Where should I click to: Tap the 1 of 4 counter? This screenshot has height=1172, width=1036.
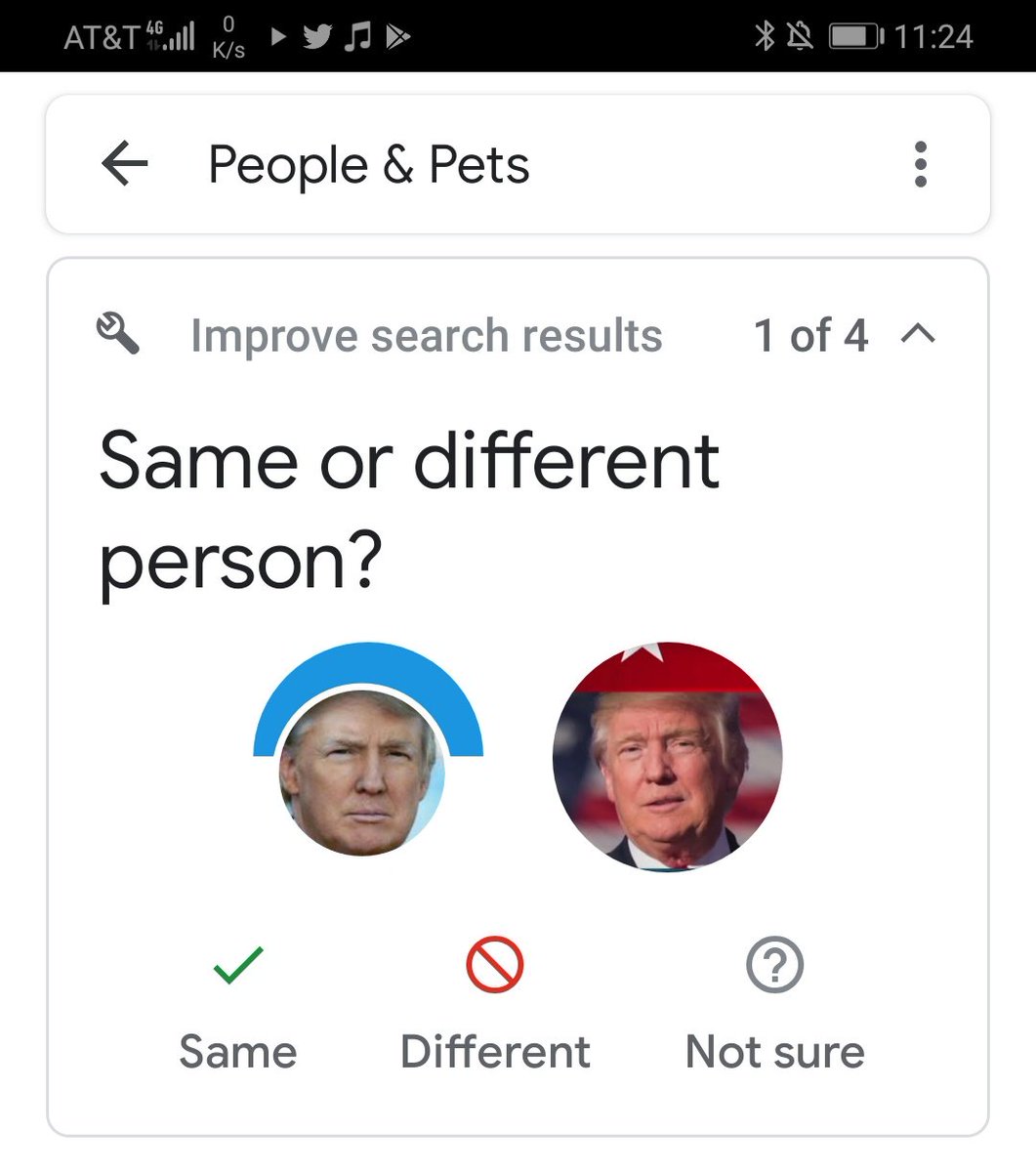click(811, 335)
